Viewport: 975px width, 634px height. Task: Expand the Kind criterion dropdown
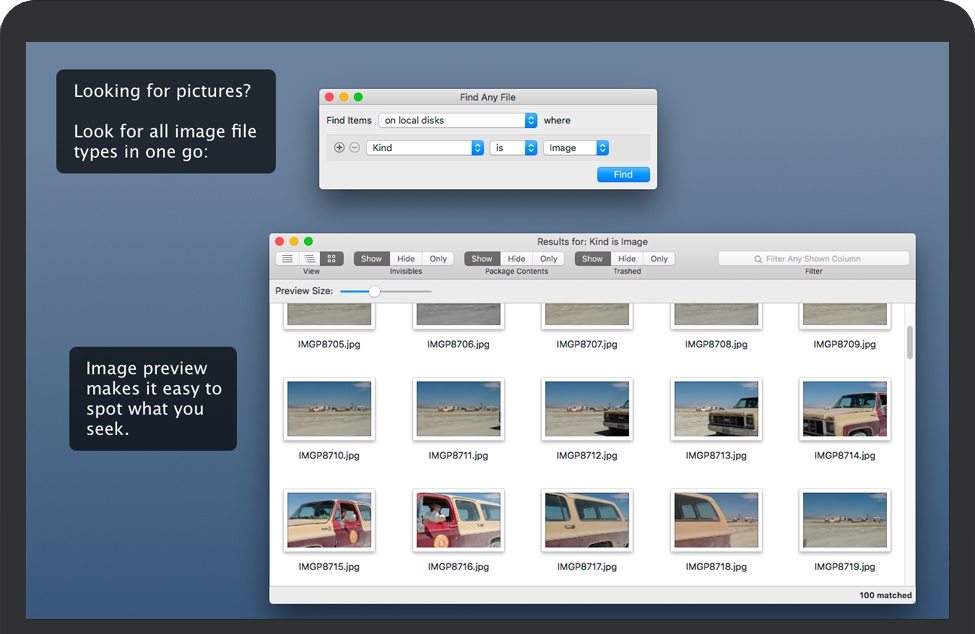(x=425, y=148)
